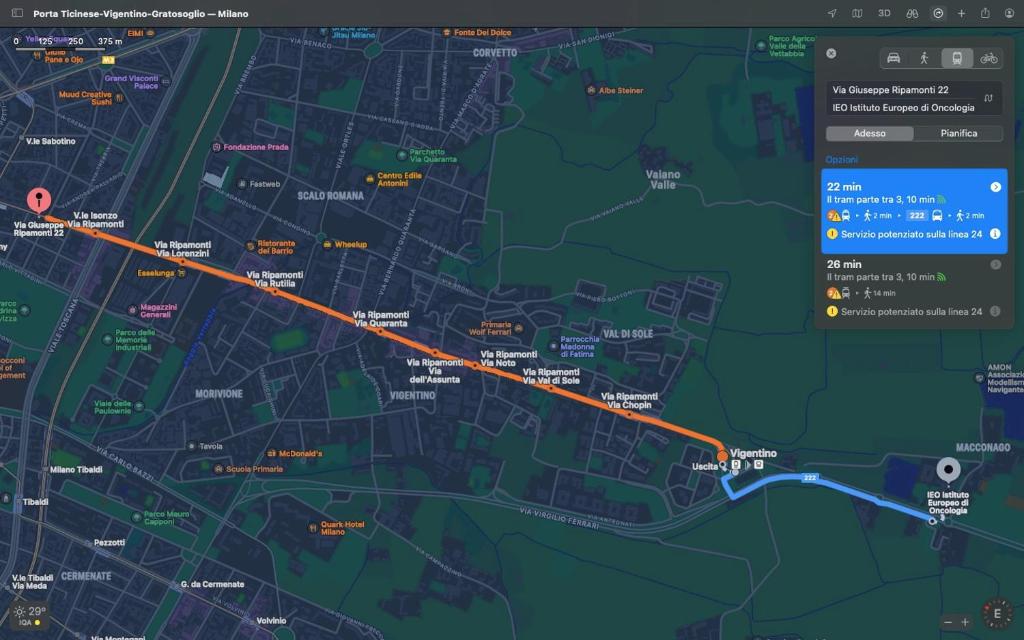Select public transit directions mode
The height and width of the screenshot is (640, 1024).
(957, 58)
